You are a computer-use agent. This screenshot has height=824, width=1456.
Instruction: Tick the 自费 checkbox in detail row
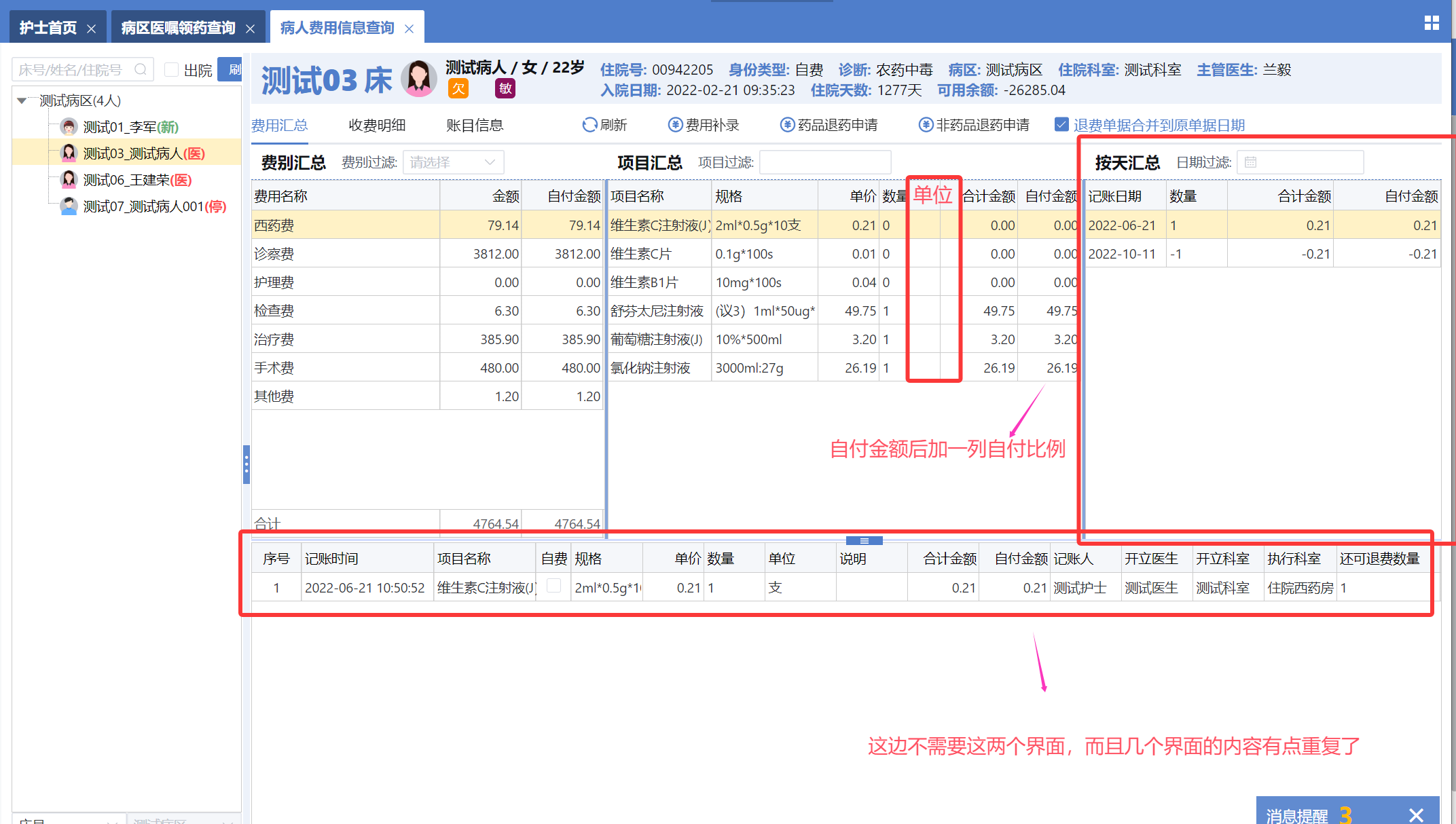coord(554,586)
